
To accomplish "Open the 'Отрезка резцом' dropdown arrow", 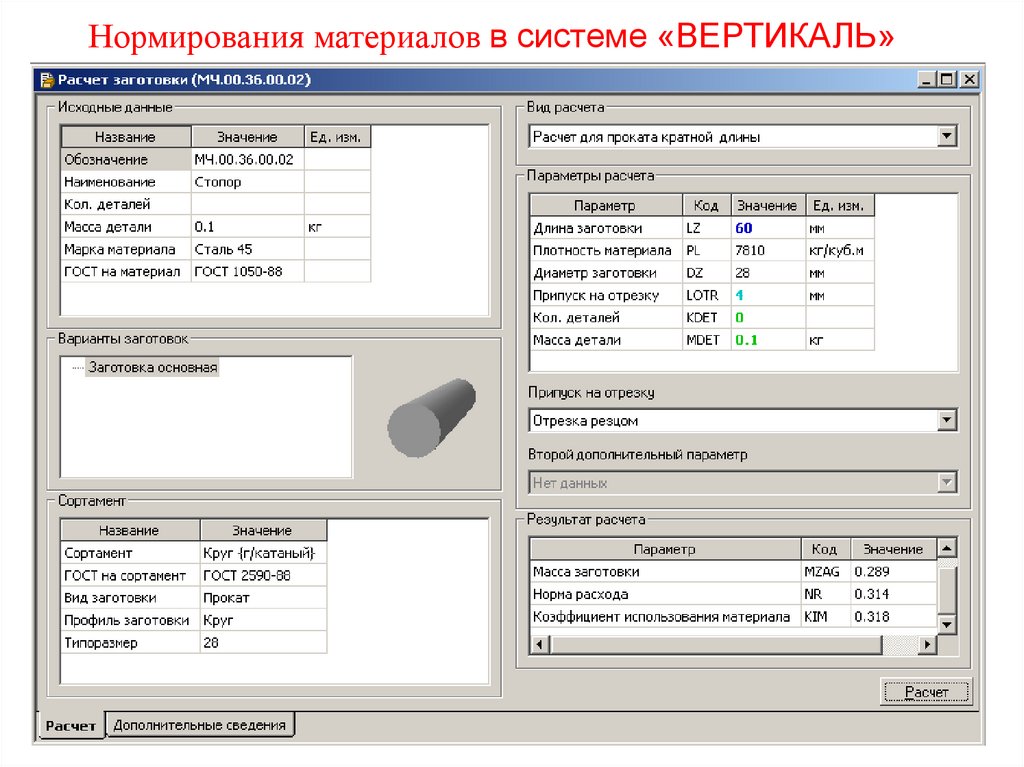I will tap(947, 420).
